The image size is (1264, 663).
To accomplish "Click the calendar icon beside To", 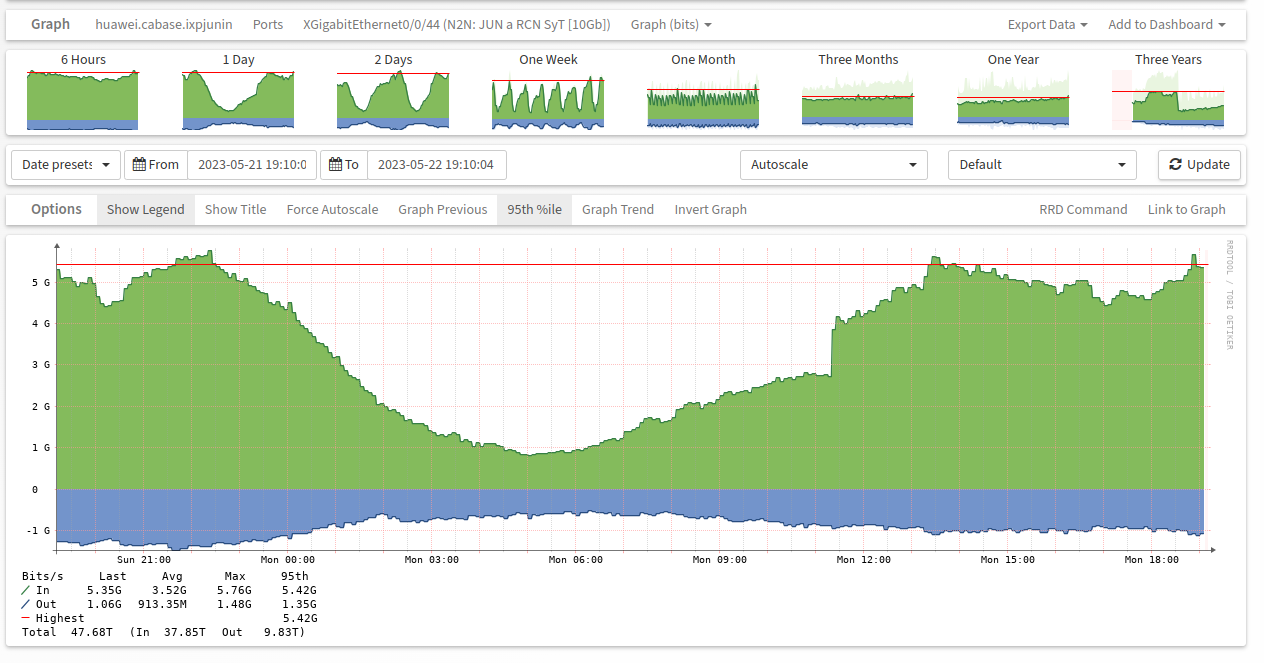I will click(x=336, y=165).
